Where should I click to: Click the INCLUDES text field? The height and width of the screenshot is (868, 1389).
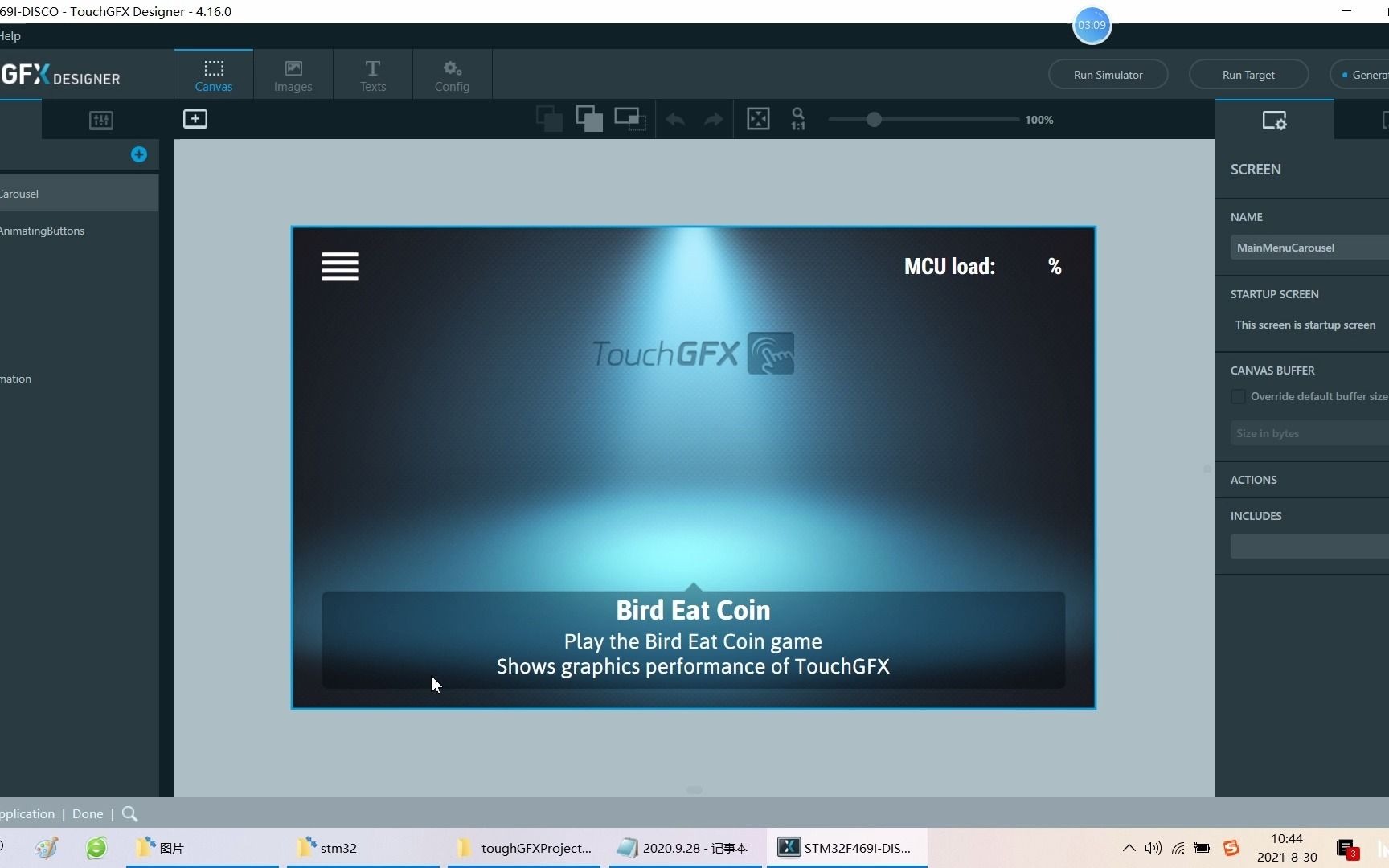[x=1309, y=547]
